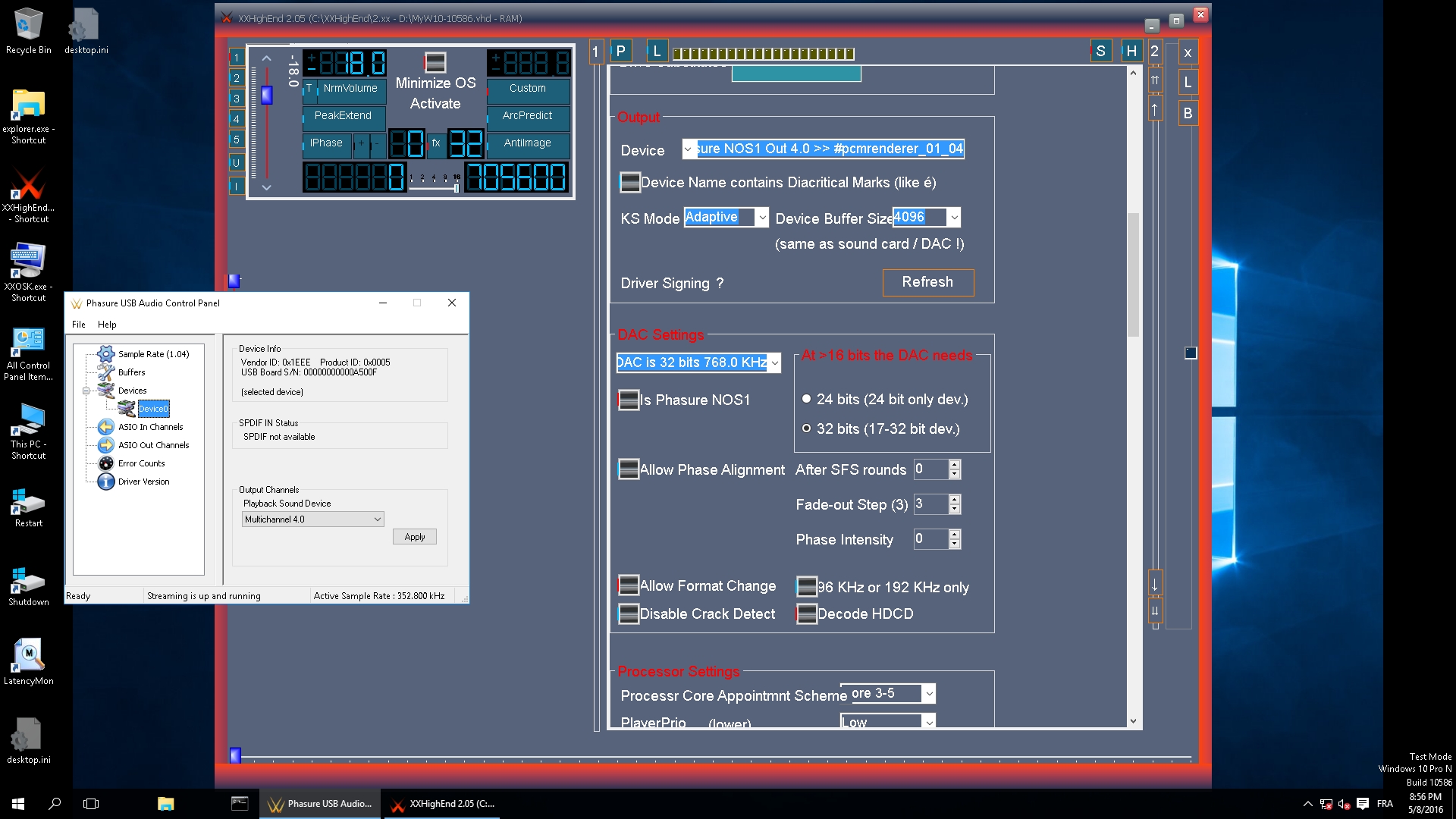Open Device Buffer Size dropdown
Screen dimensions: 1456x819
[x=954, y=218]
